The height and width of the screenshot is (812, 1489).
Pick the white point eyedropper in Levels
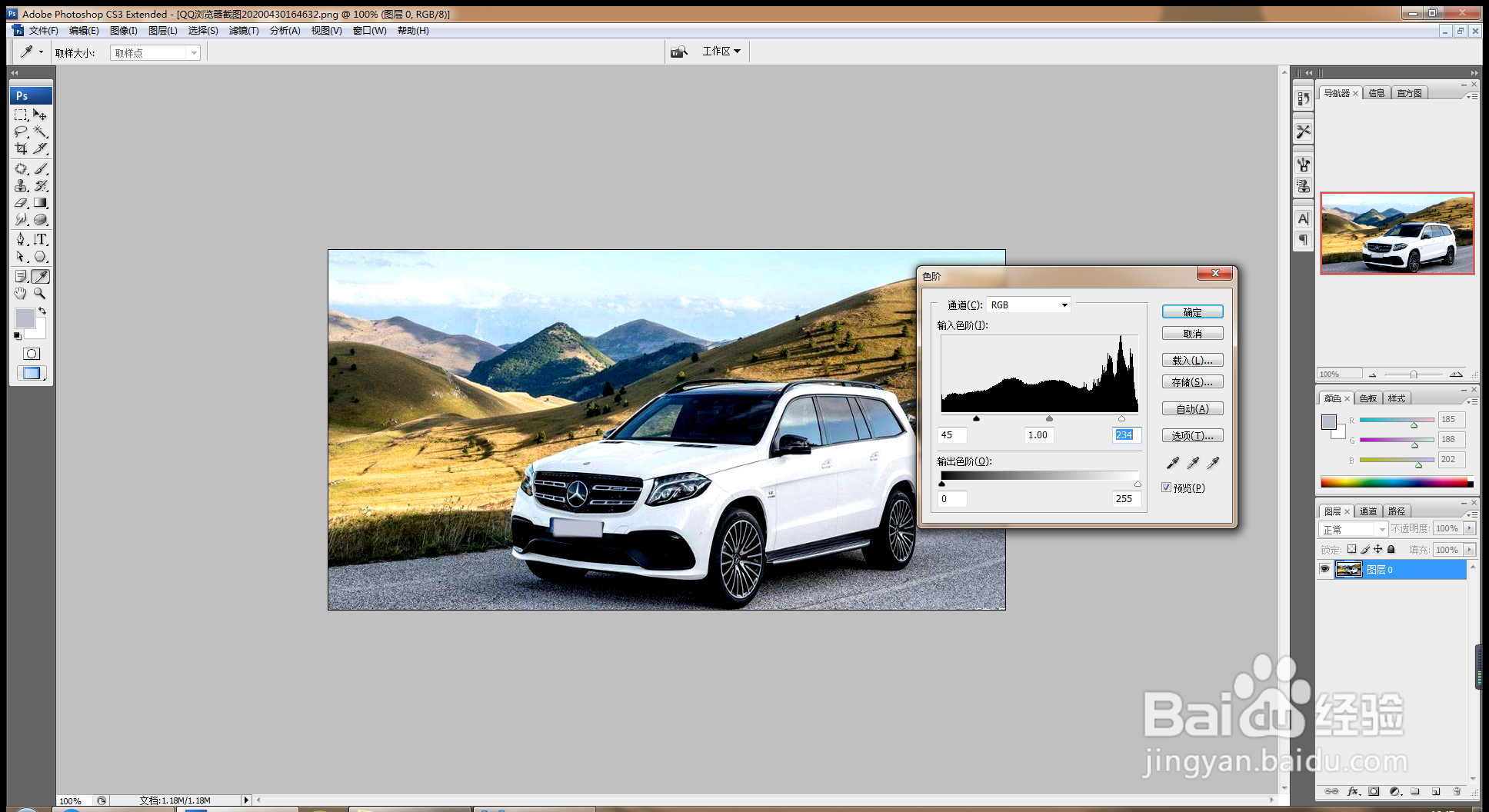(x=1213, y=462)
